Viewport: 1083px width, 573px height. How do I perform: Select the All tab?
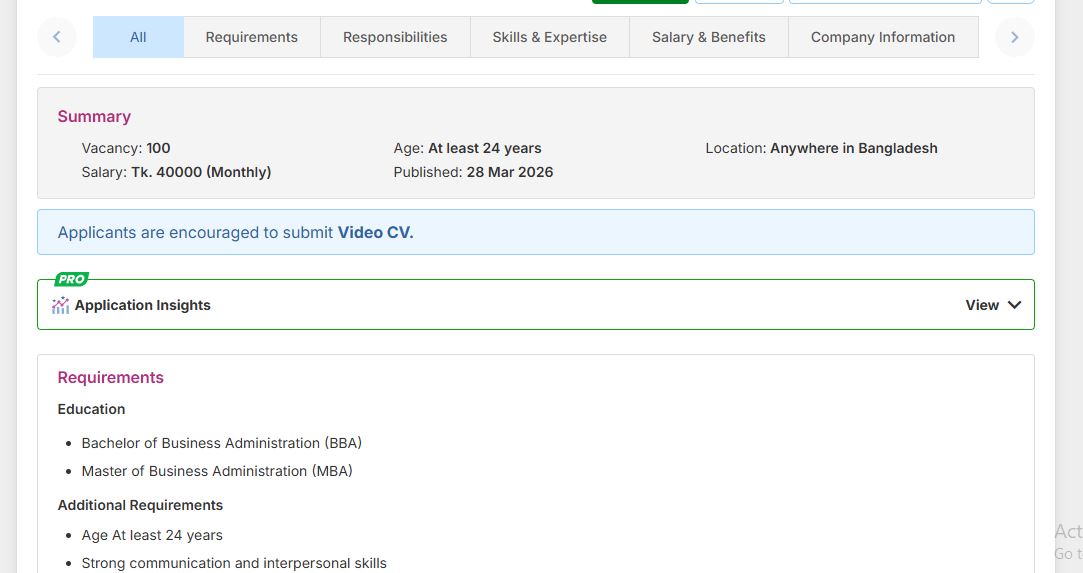click(138, 37)
